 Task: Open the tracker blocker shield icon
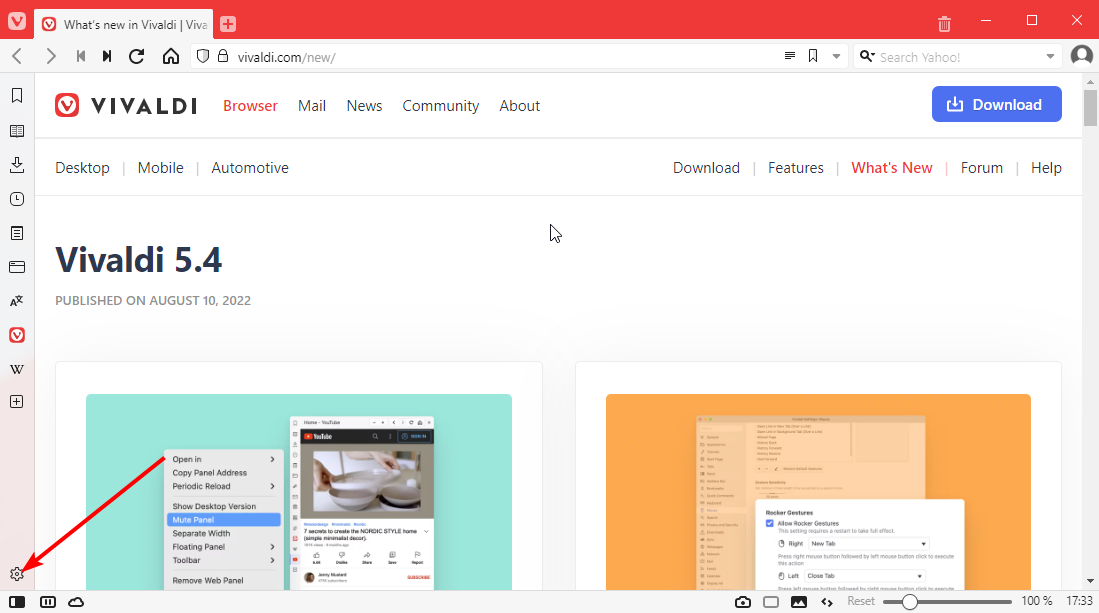(203, 56)
